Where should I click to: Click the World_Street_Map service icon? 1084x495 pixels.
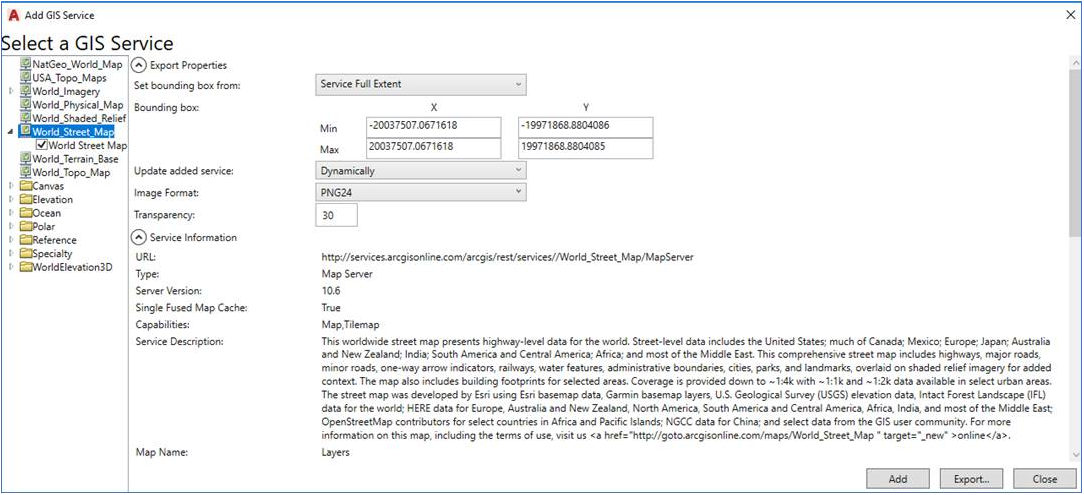(x=26, y=131)
